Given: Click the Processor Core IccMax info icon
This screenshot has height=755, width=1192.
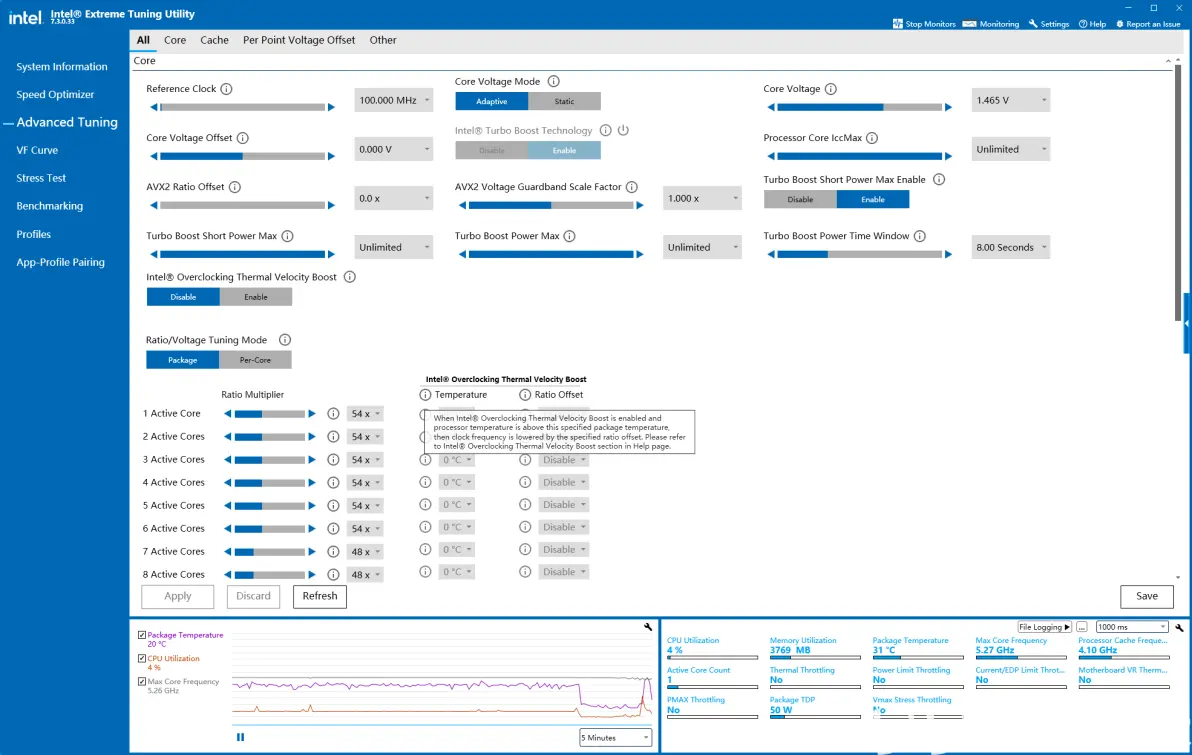Looking at the screenshot, I should 872,138.
